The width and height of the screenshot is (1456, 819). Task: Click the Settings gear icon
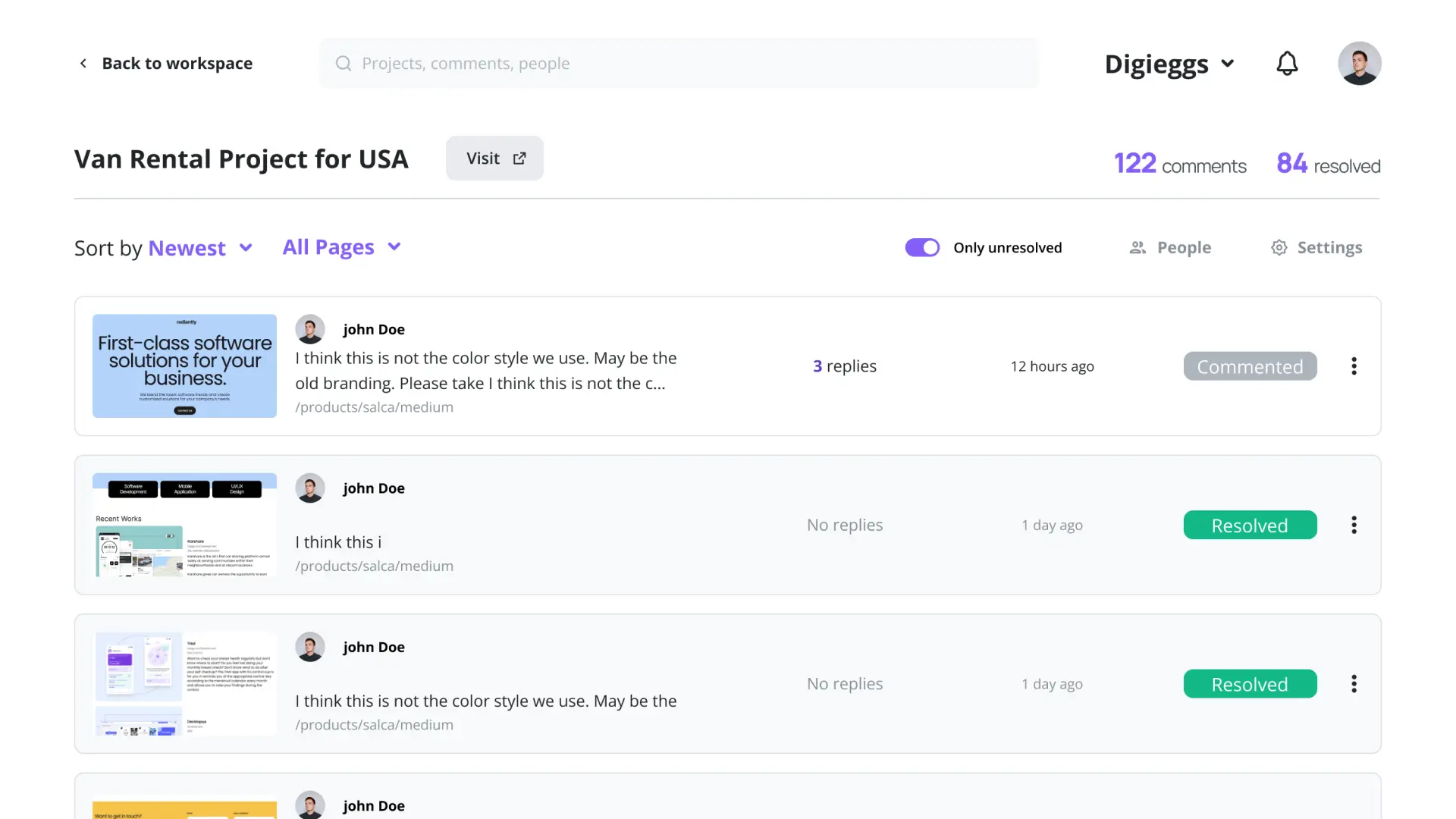(x=1279, y=248)
